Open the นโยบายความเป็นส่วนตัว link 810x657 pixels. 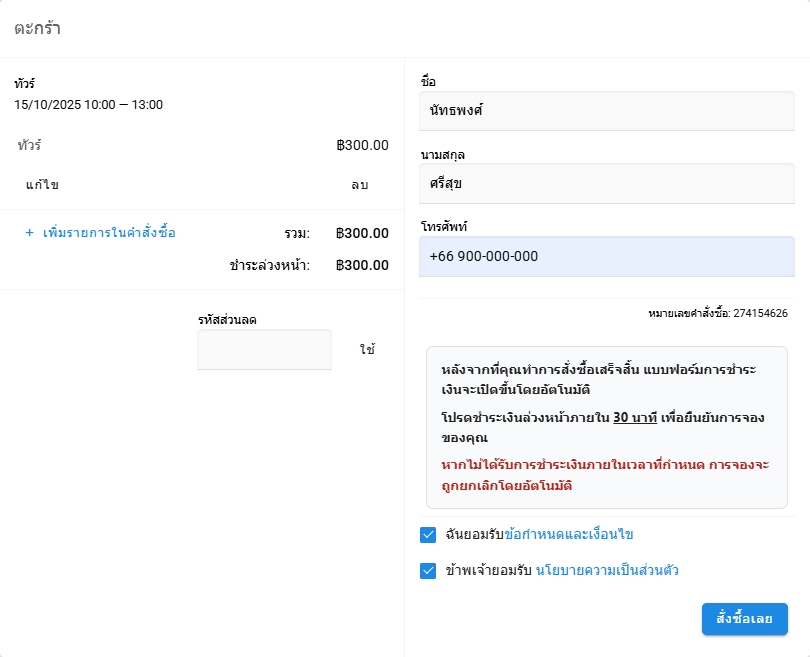pos(608,571)
